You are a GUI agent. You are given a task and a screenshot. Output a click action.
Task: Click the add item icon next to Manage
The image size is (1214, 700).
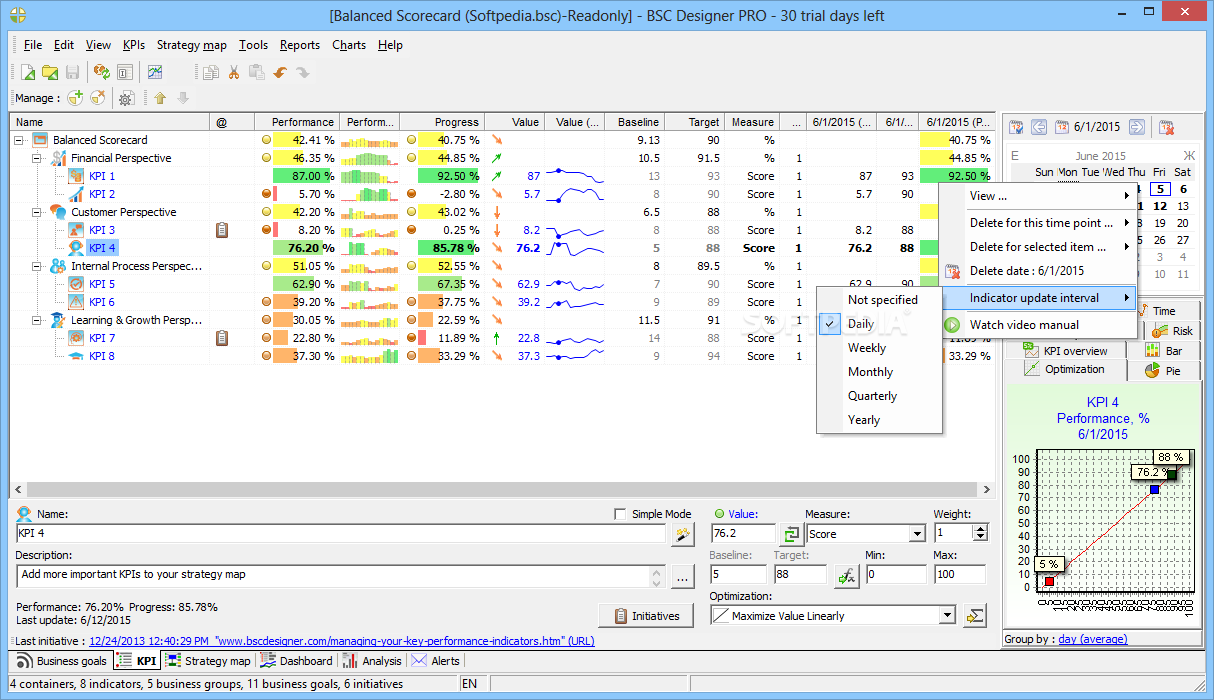[75, 98]
